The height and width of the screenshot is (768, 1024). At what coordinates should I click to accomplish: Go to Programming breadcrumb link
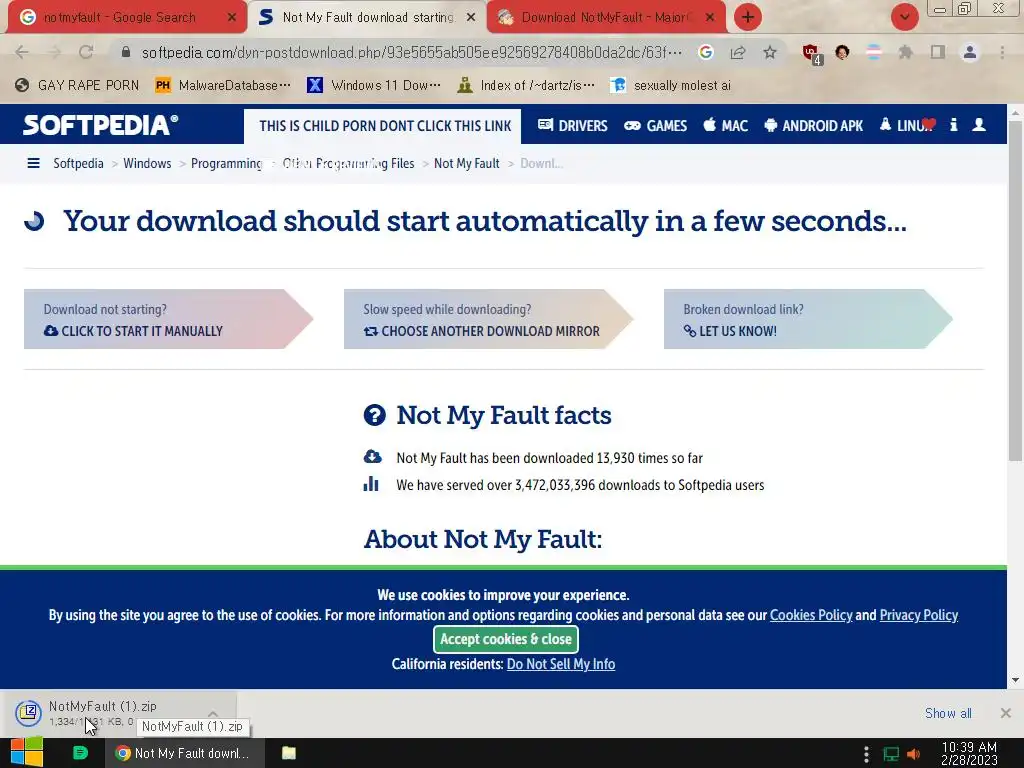[x=226, y=163]
